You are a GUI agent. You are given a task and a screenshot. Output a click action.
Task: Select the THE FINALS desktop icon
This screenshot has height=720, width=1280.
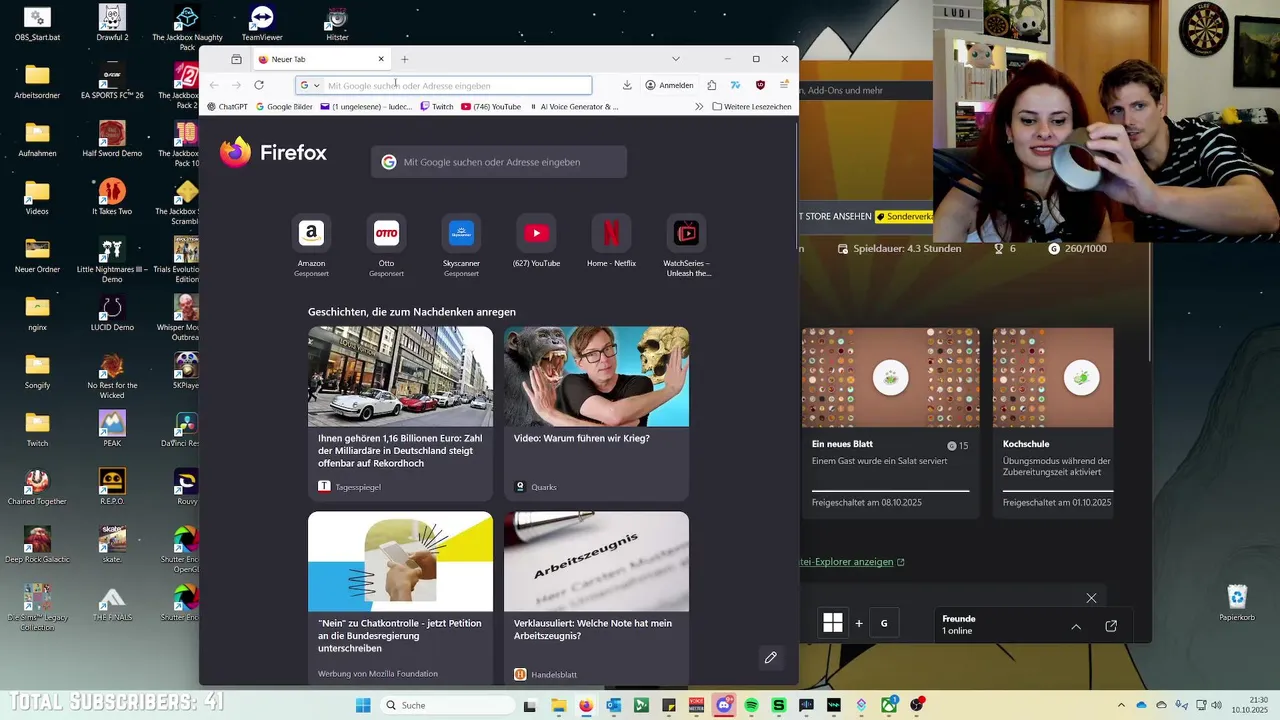(112, 603)
